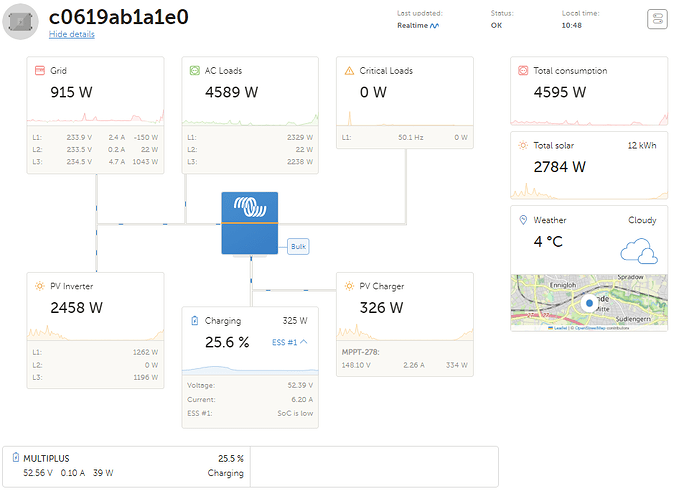Click the 52.39 V battery voltage
Viewport: 674px width, 499px height.
300,386
